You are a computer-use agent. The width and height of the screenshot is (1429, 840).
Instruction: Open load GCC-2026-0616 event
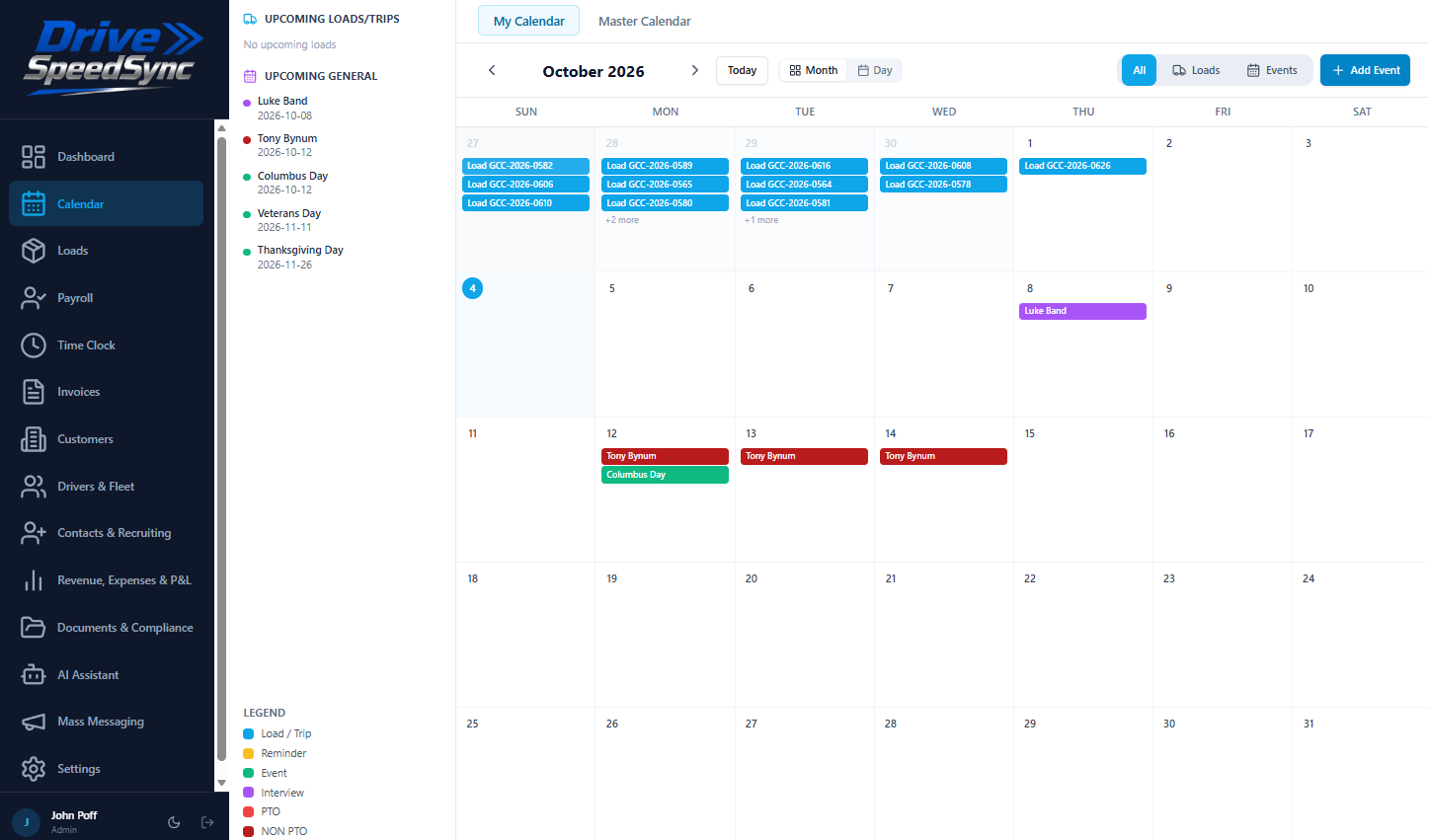point(804,166)
